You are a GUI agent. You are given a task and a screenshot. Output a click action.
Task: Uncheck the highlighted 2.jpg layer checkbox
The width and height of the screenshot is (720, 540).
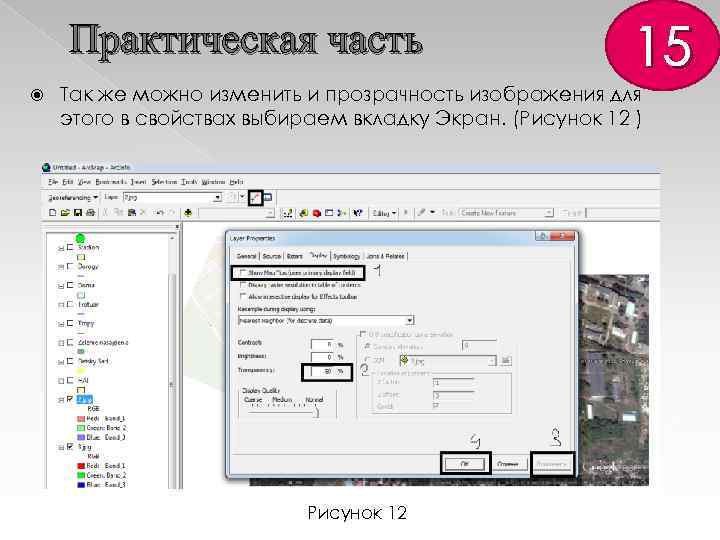70,399
